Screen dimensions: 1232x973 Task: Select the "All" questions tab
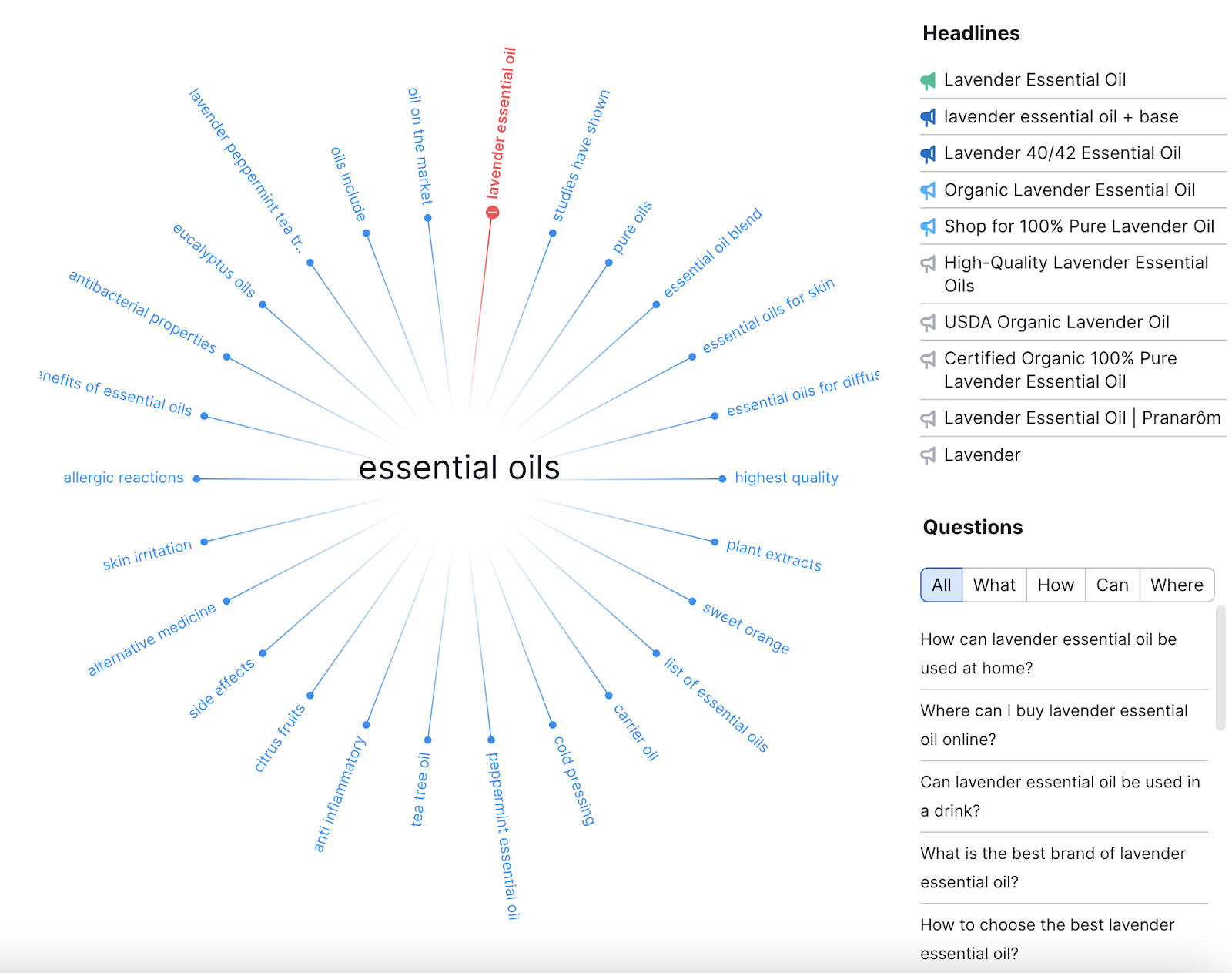pyautogui.click(x=941, y=585)
